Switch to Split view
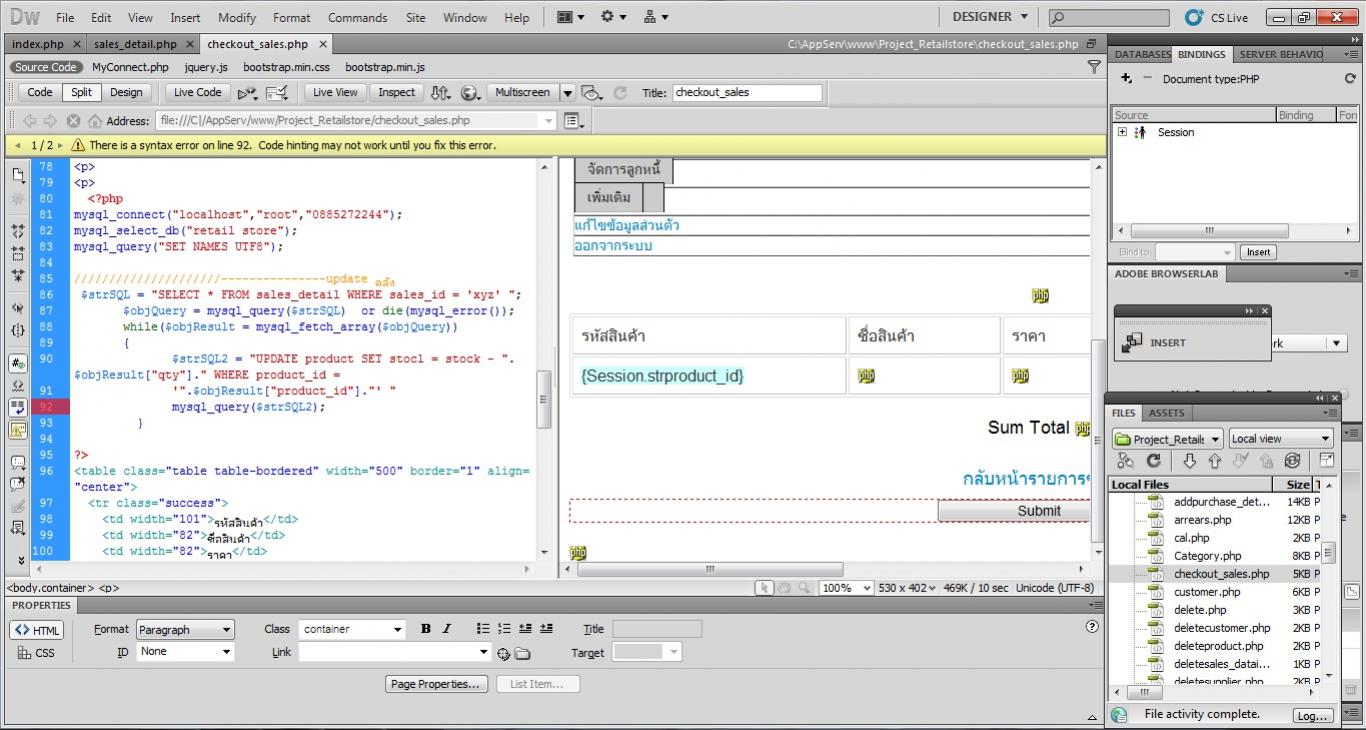 click(81, 92)
